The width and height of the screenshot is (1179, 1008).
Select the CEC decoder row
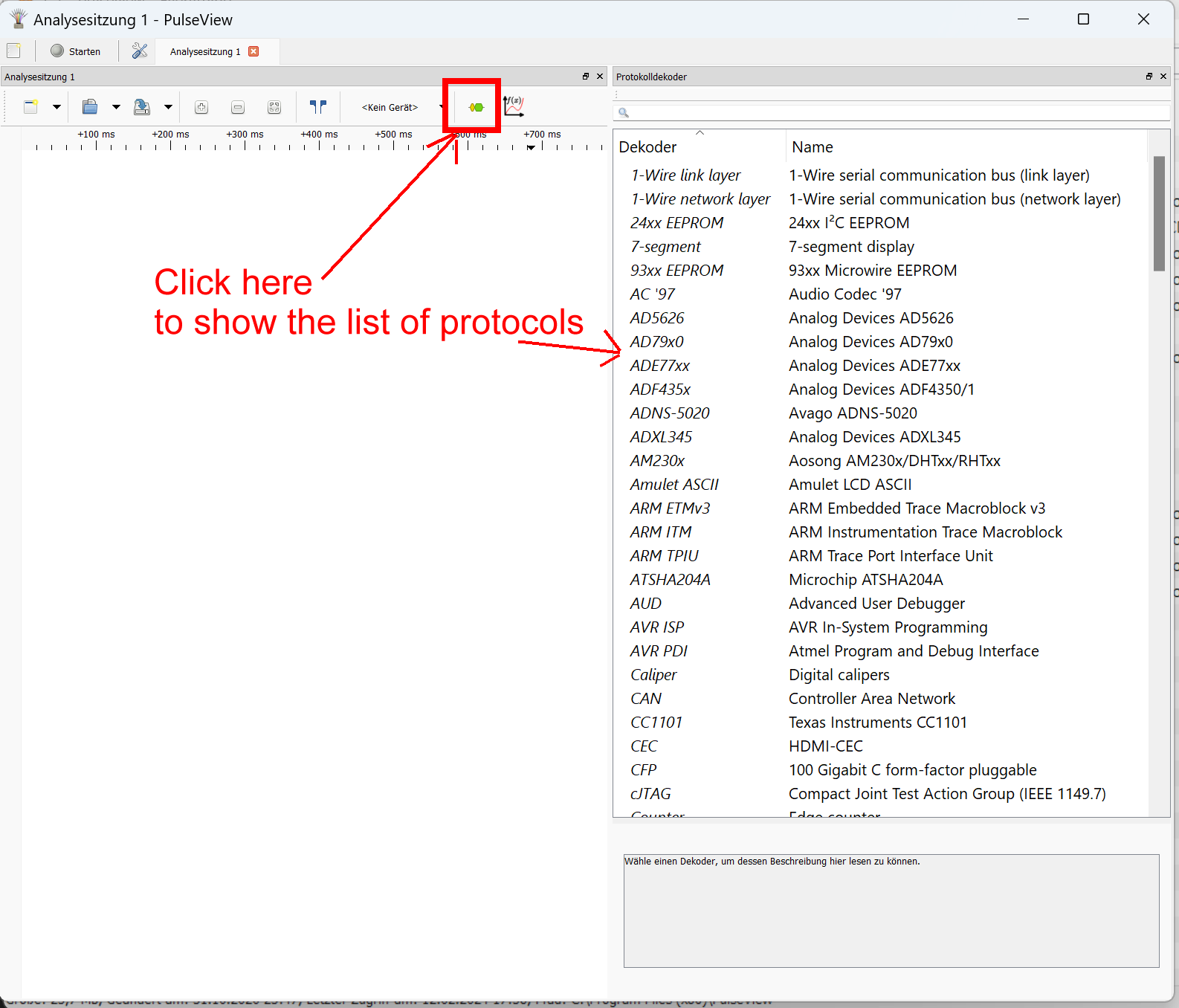point(881,746)
